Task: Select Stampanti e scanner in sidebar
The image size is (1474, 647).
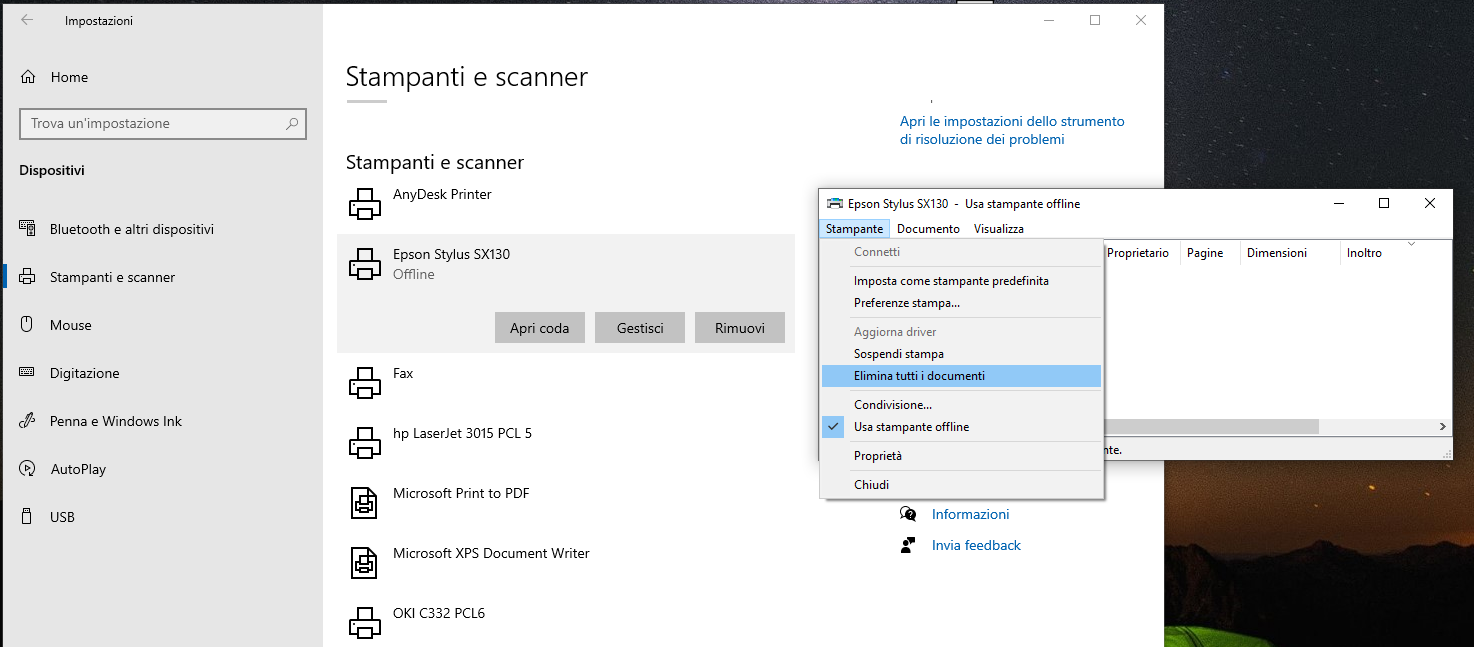Action: coord(112,277)
